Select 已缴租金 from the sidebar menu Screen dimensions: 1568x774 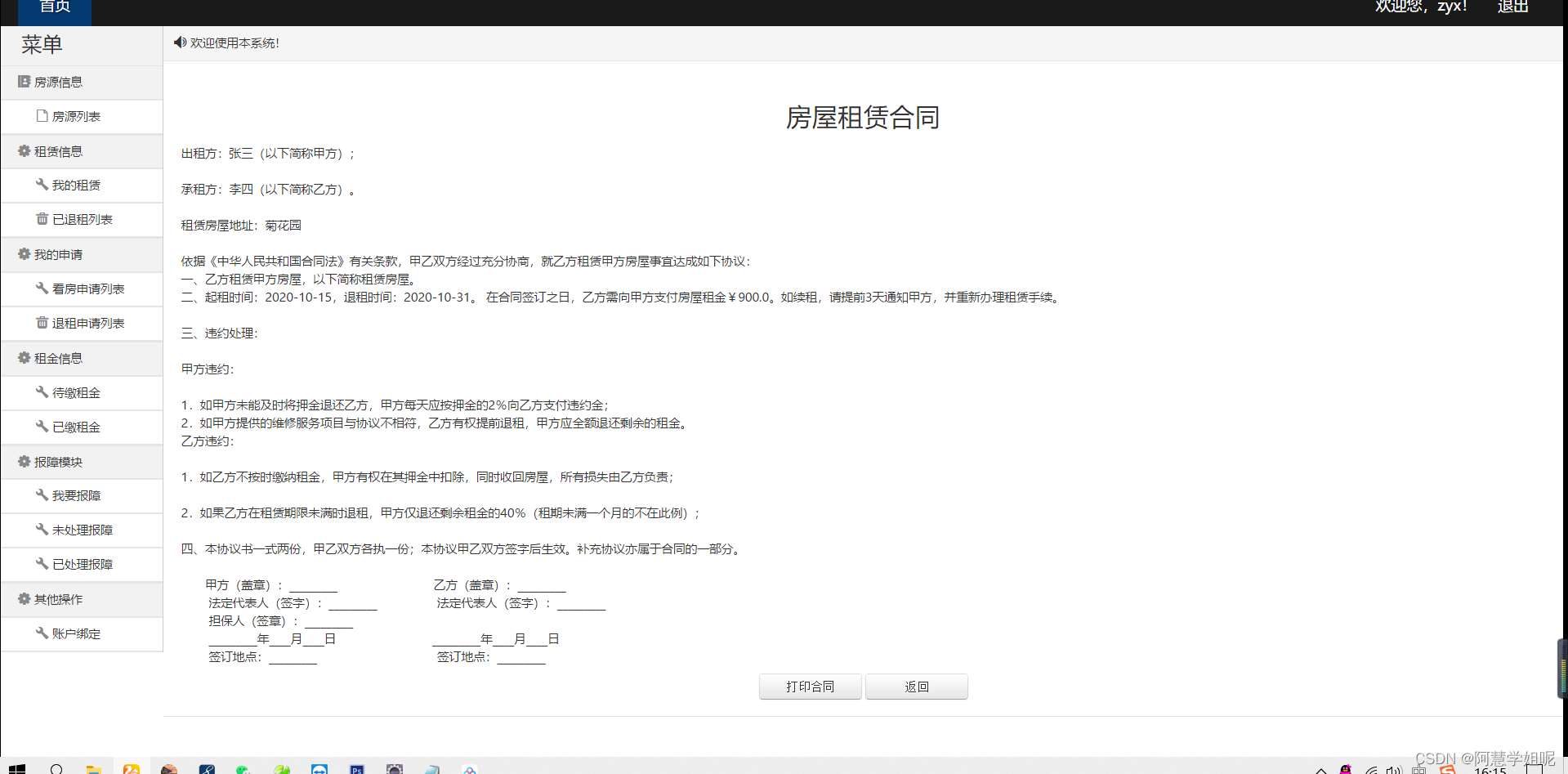tap(76, 427)
